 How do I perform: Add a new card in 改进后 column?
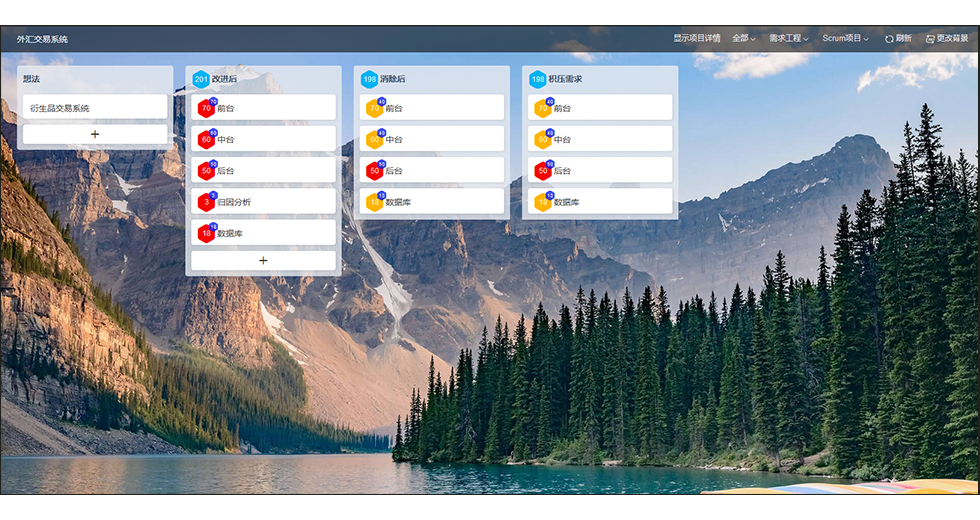(x=263, y=260)
